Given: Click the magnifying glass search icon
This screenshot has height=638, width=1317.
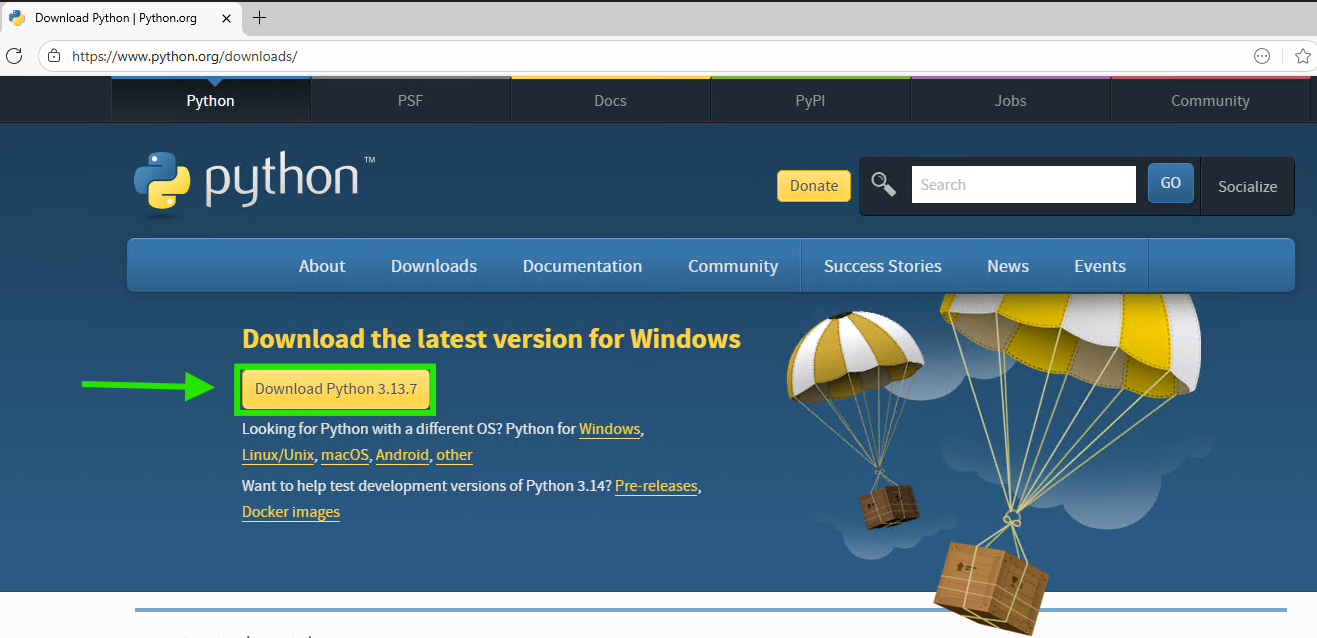Looking at the screenshot, I should 883,184.
